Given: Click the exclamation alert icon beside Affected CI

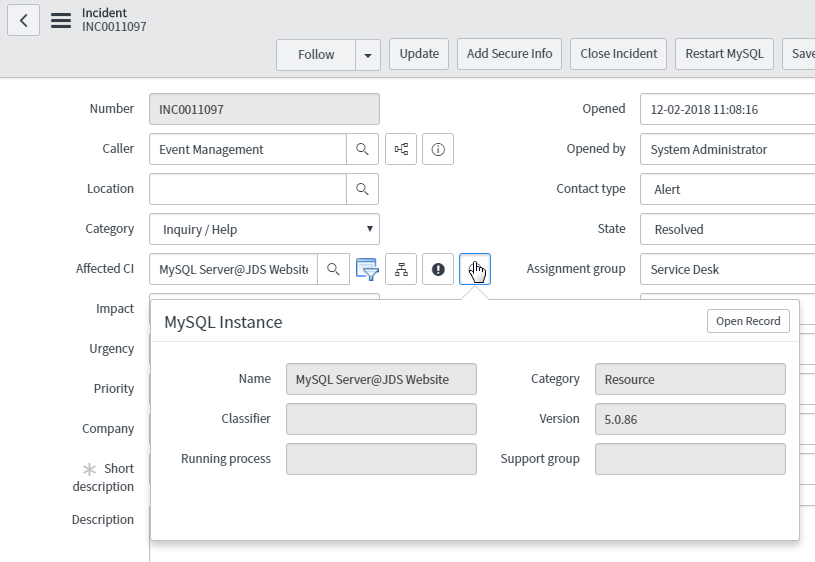Looking at the screenshot, I should pyautogui.click(x=438, y=269).
